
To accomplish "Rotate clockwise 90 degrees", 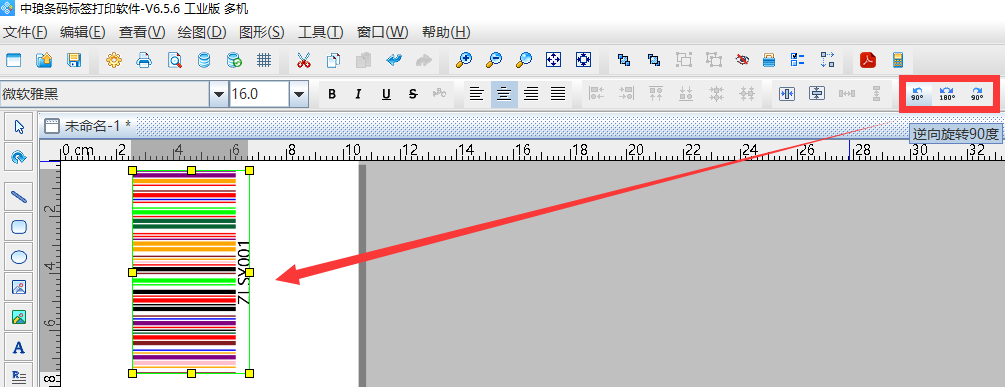I will [x=977, y=94].
